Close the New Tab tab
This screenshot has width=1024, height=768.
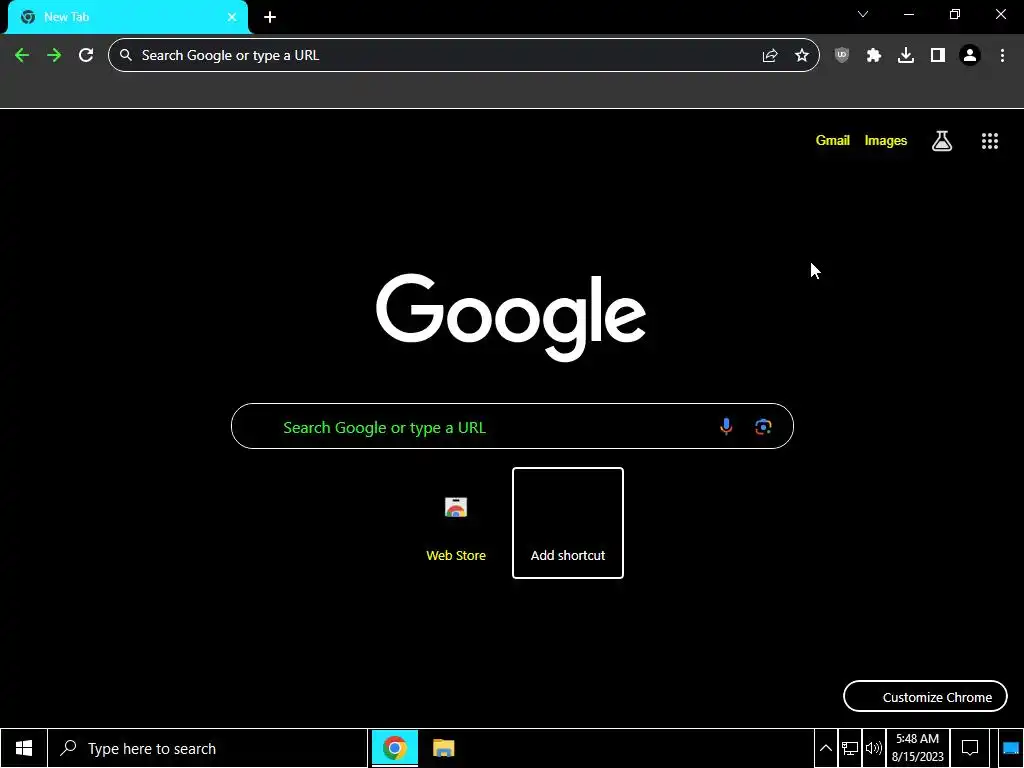232,17
